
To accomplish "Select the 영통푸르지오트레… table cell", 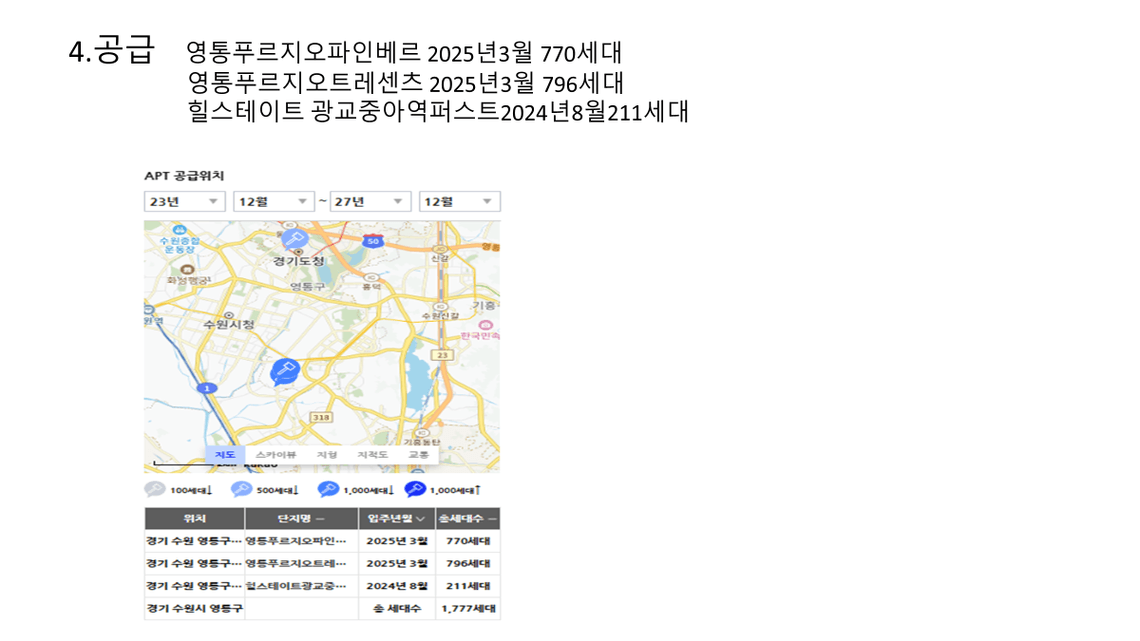I will (301, 563).
